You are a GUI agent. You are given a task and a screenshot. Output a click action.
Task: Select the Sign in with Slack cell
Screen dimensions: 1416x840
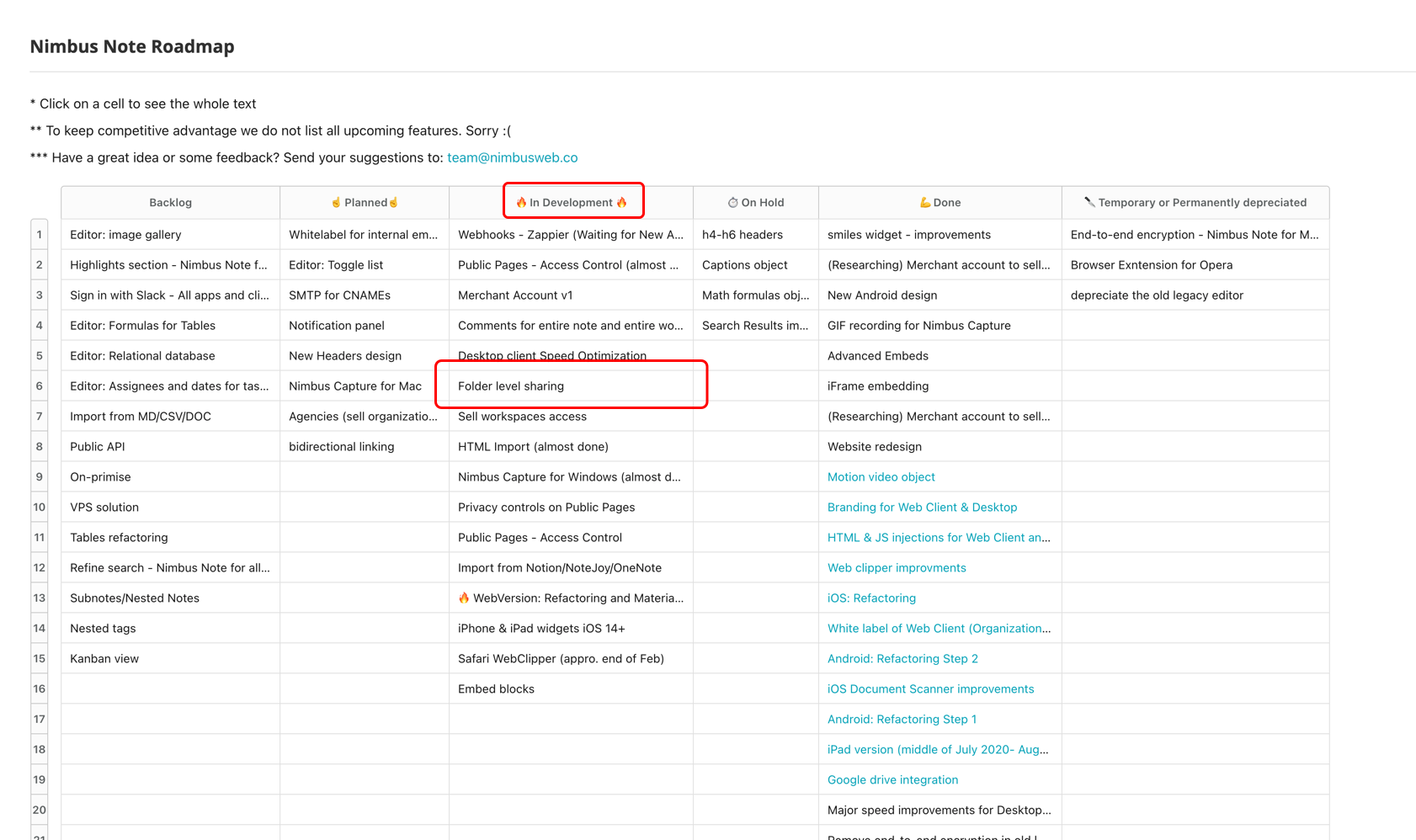tap(171, 295)
